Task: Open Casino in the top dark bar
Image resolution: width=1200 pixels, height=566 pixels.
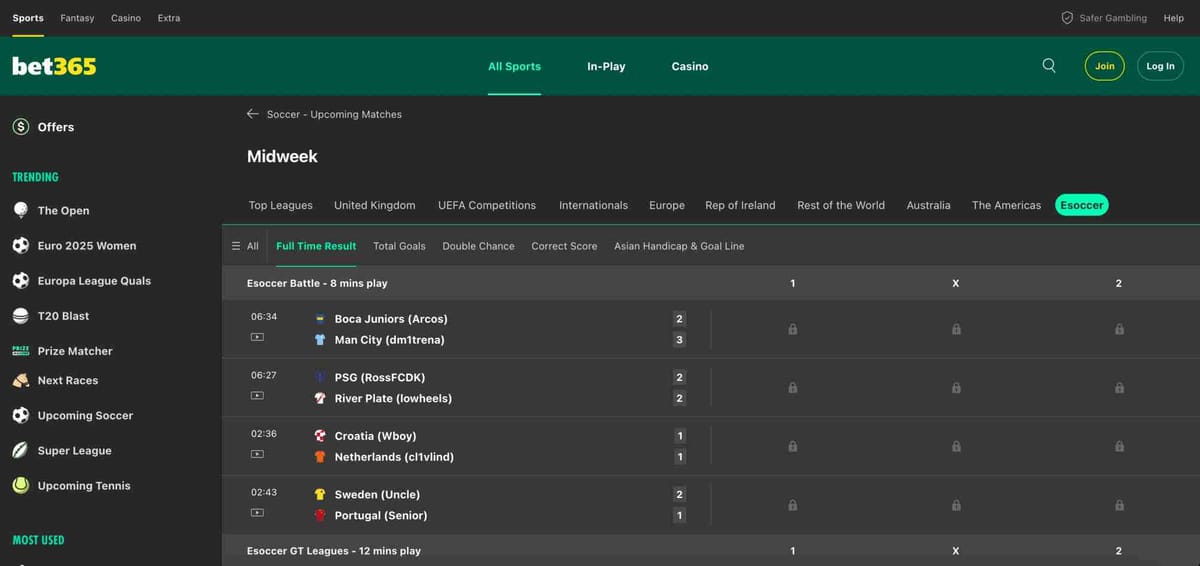Action: click(x=126, y=18)
